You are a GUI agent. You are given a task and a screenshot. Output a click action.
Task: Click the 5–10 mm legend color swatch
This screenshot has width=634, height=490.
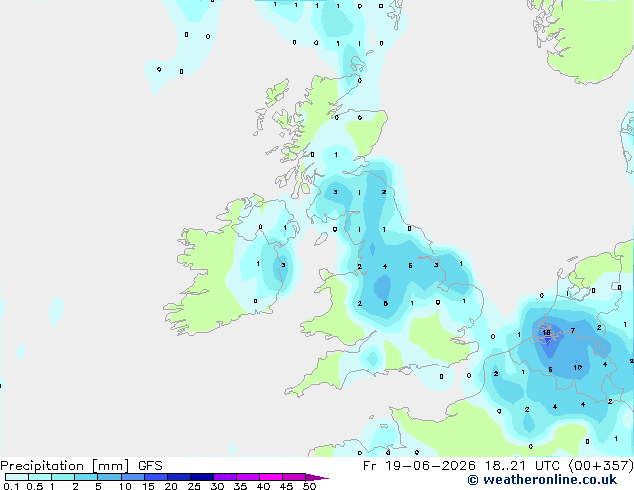click(x=109, y=477)
